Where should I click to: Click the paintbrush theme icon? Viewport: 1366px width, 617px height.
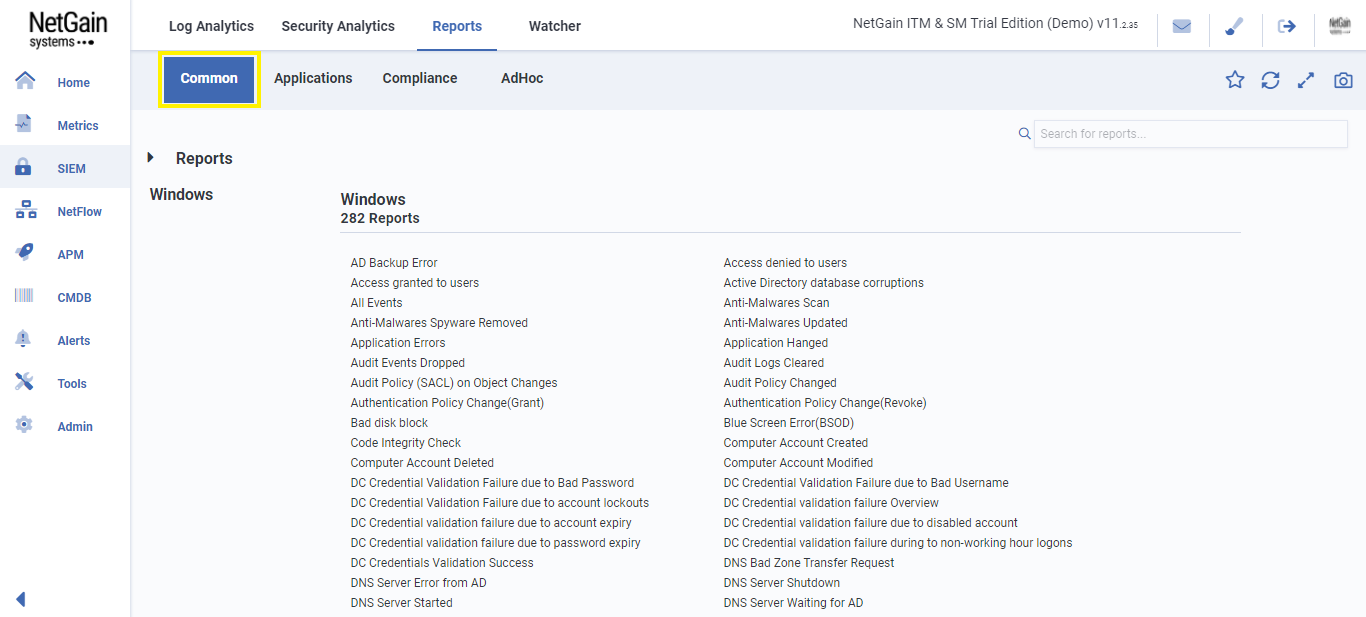pyautogui.click(x=1234, y=27)
